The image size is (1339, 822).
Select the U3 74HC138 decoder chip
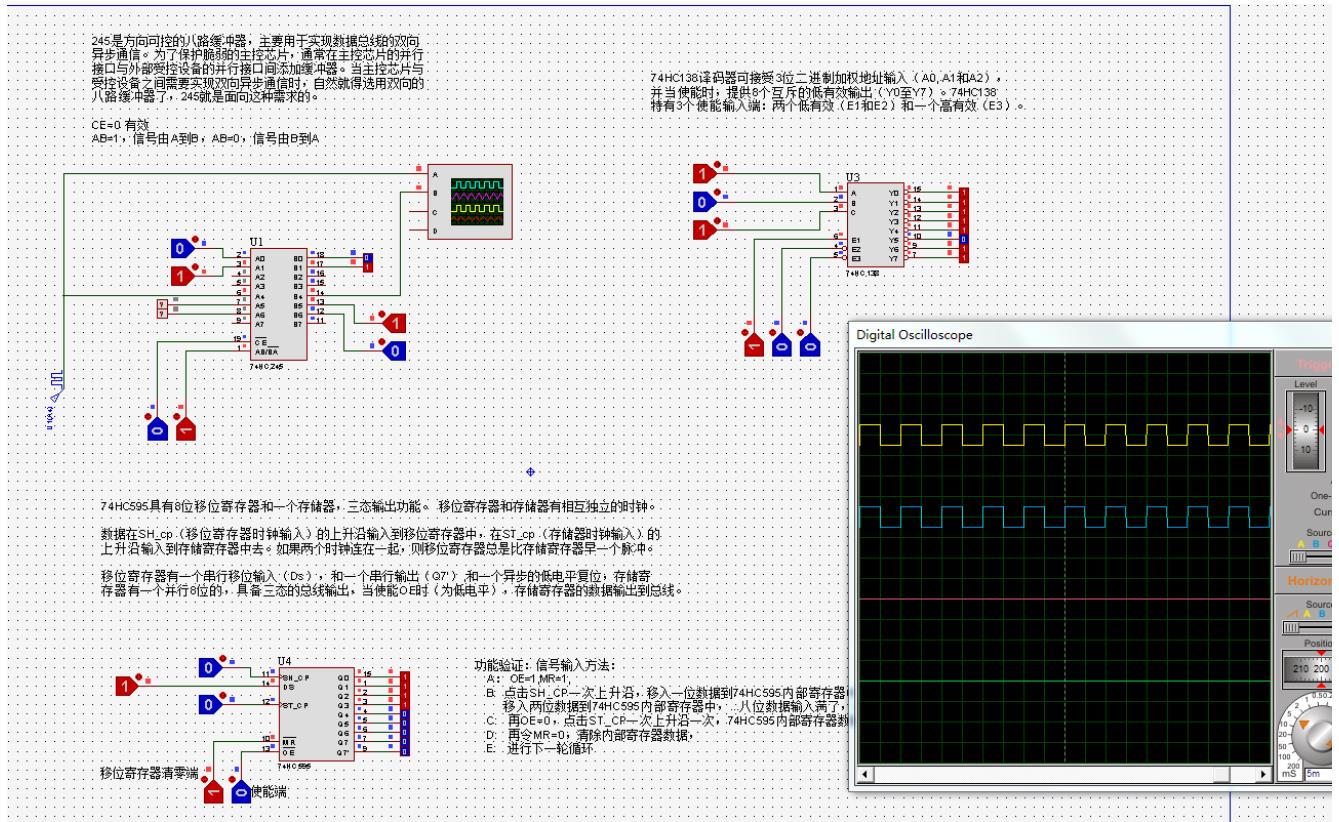point(874,225)
